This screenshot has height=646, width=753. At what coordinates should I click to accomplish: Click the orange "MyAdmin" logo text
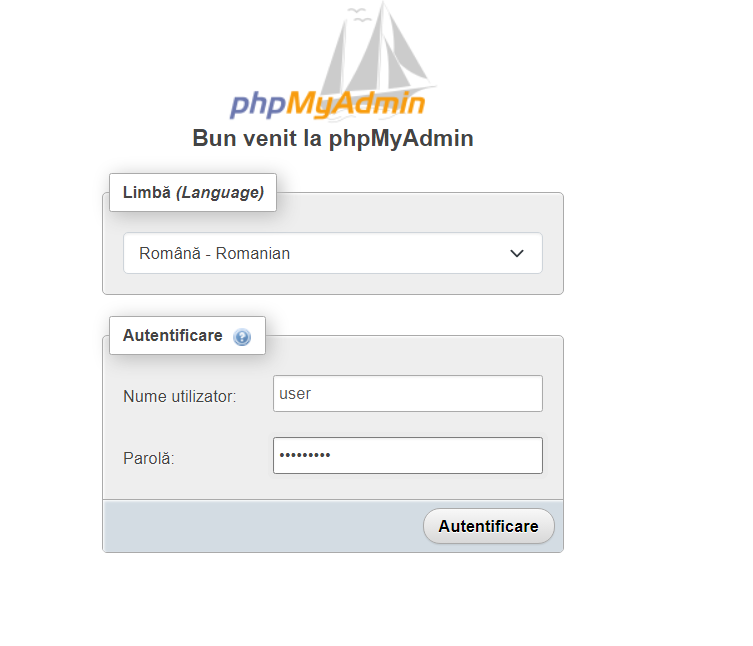tap(357, 103)
